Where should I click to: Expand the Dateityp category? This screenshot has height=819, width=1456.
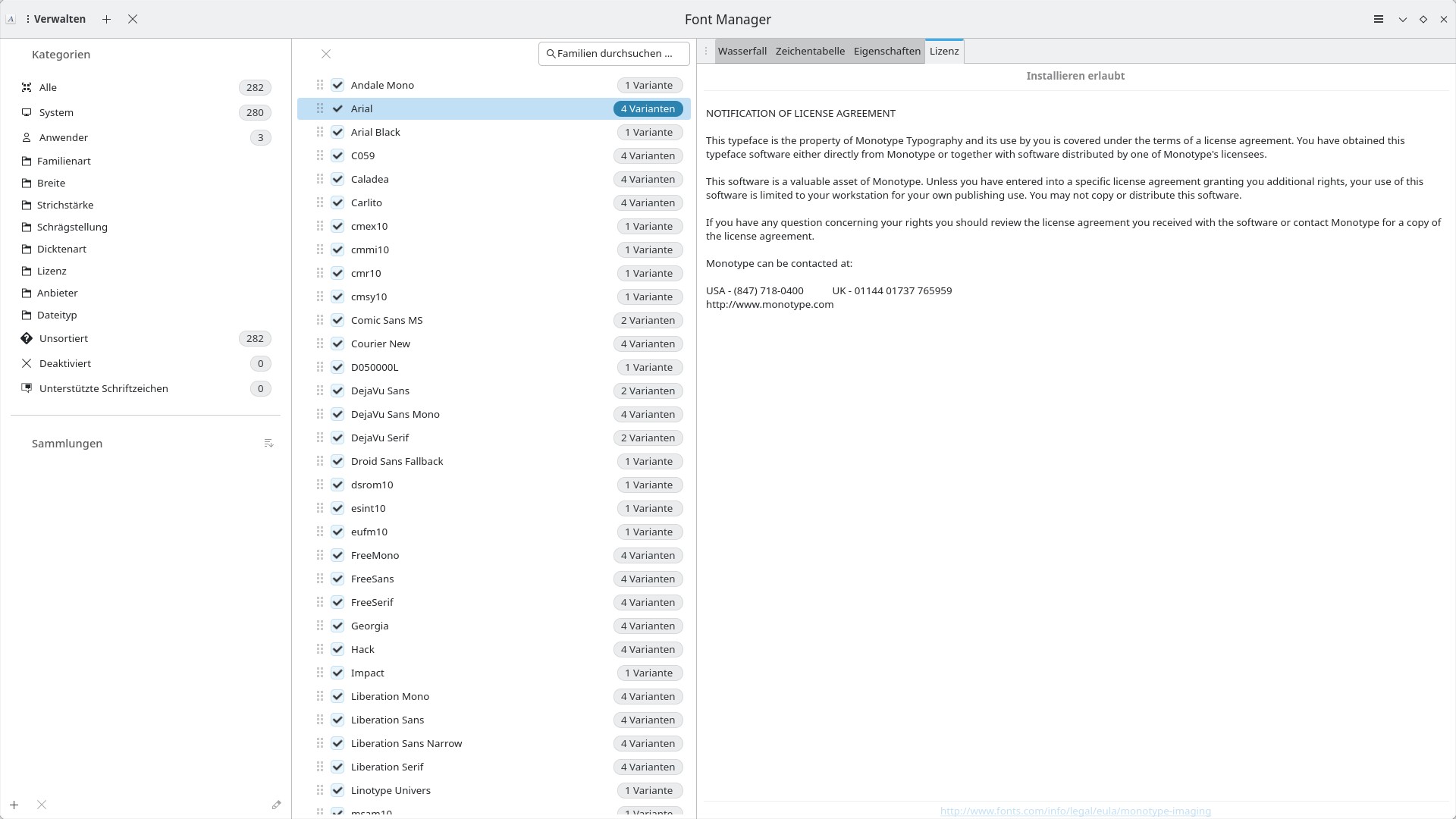tap(27, 315)
